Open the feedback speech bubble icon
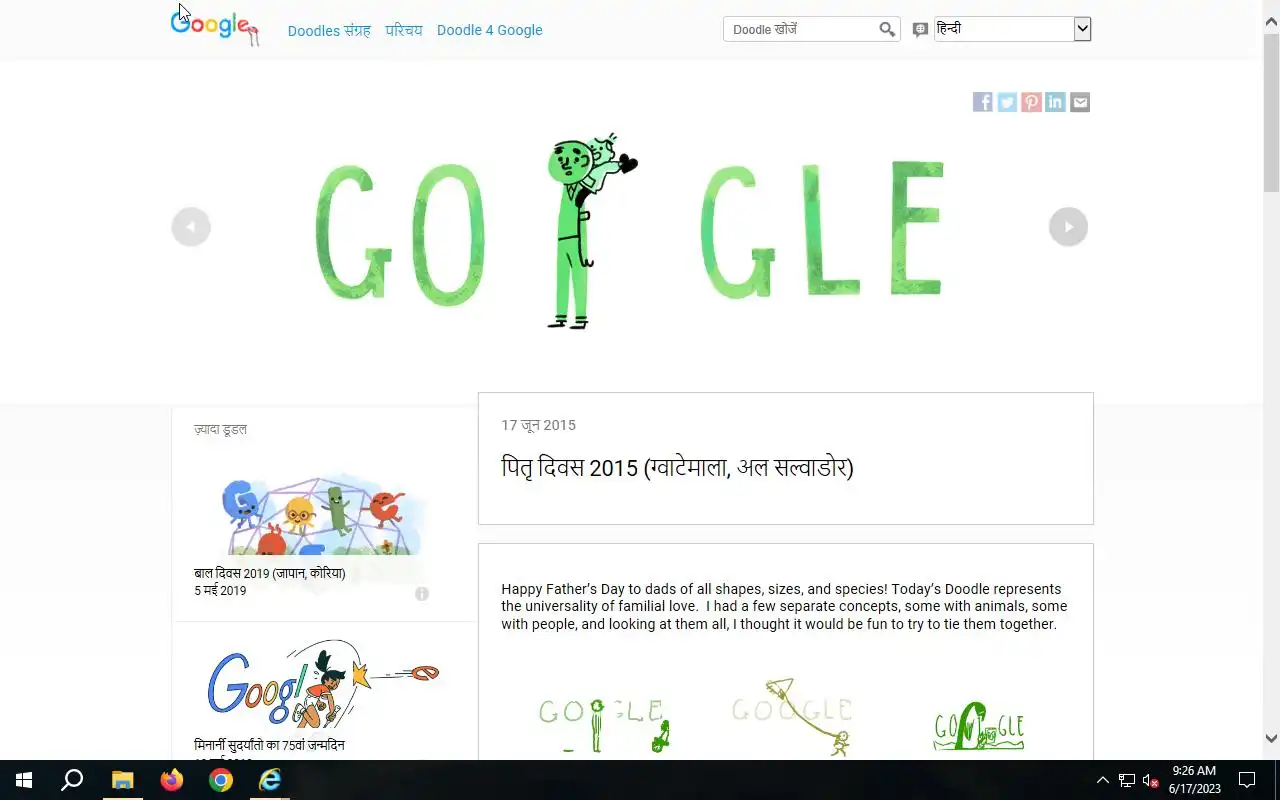The width and height of the screenshot is (1280, 800). point(920,30)
